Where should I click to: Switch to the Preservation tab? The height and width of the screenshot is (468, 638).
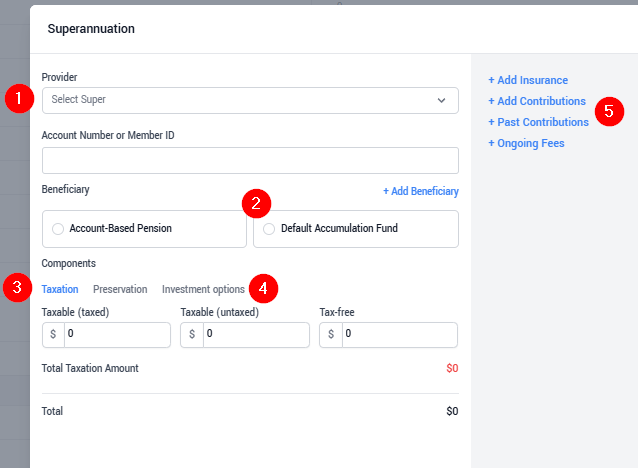pyautogui.click(x=120, y=289)
